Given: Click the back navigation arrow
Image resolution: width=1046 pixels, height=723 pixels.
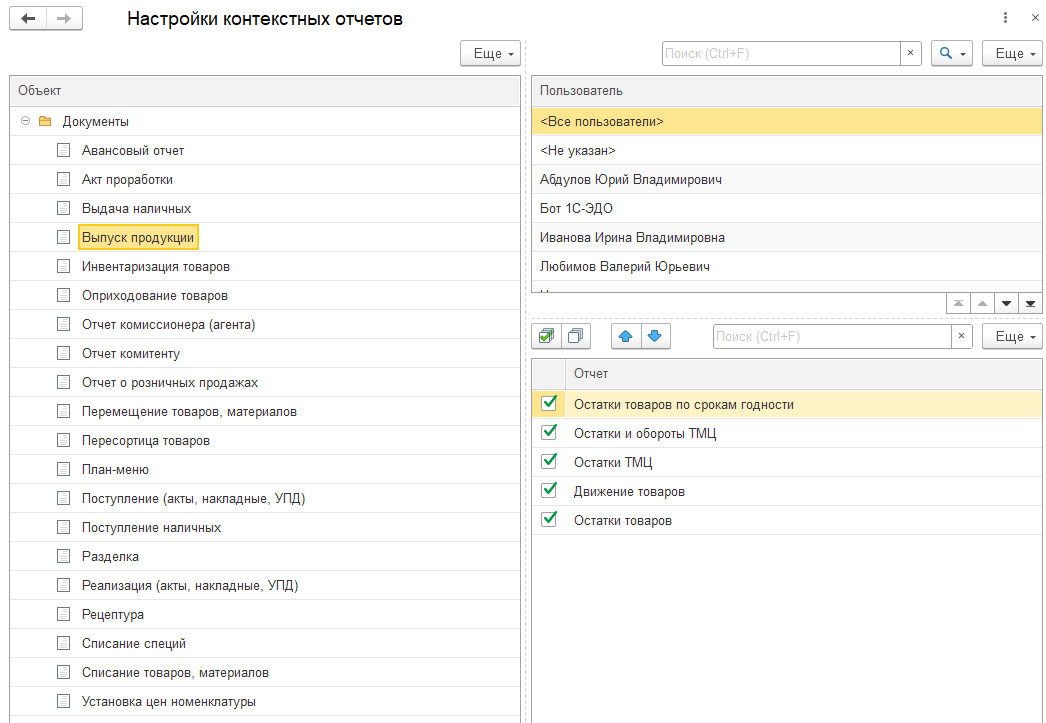Looking at the screenshot, I should [x=28, y=19].
